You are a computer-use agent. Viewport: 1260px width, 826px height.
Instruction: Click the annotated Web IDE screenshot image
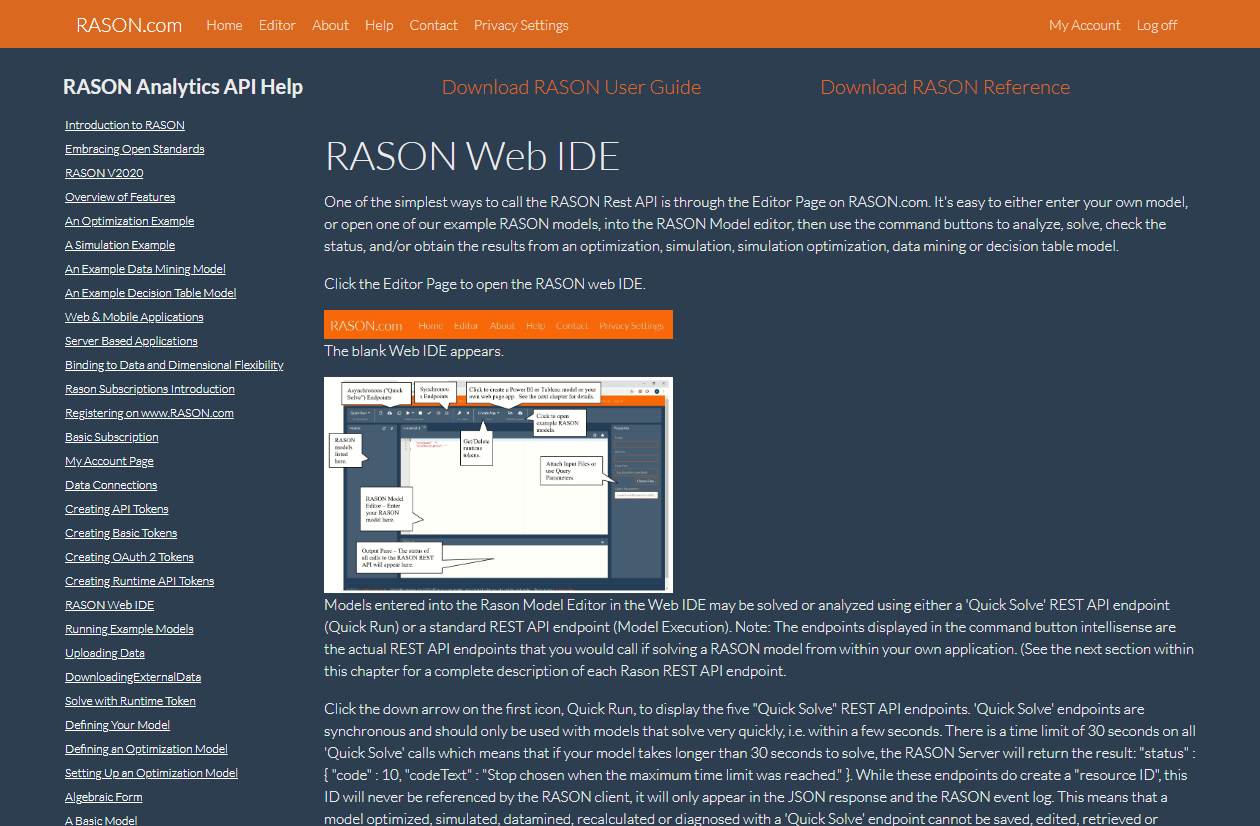click(x=497, y=484)
